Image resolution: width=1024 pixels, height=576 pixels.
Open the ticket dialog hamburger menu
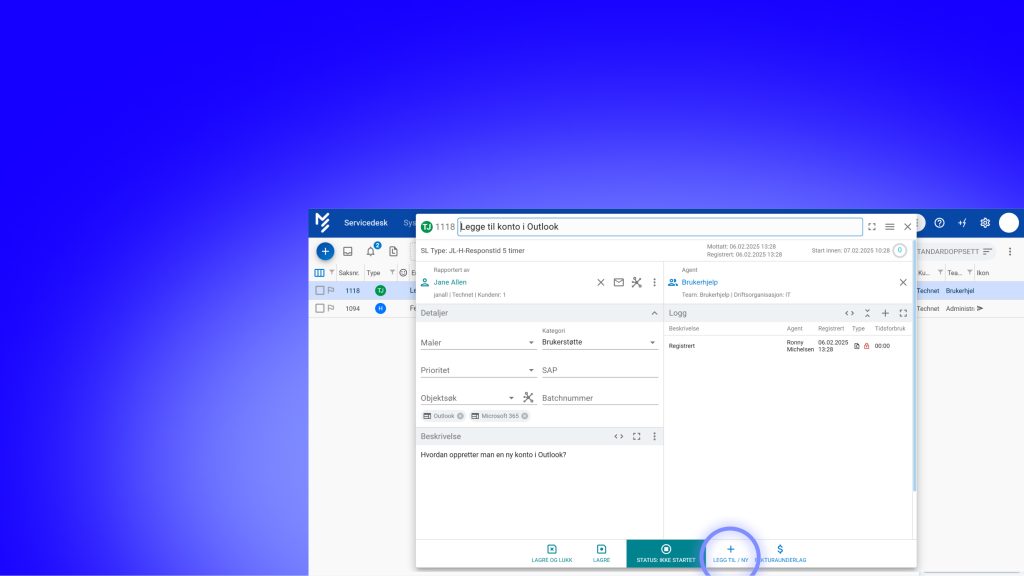(889, 227)
